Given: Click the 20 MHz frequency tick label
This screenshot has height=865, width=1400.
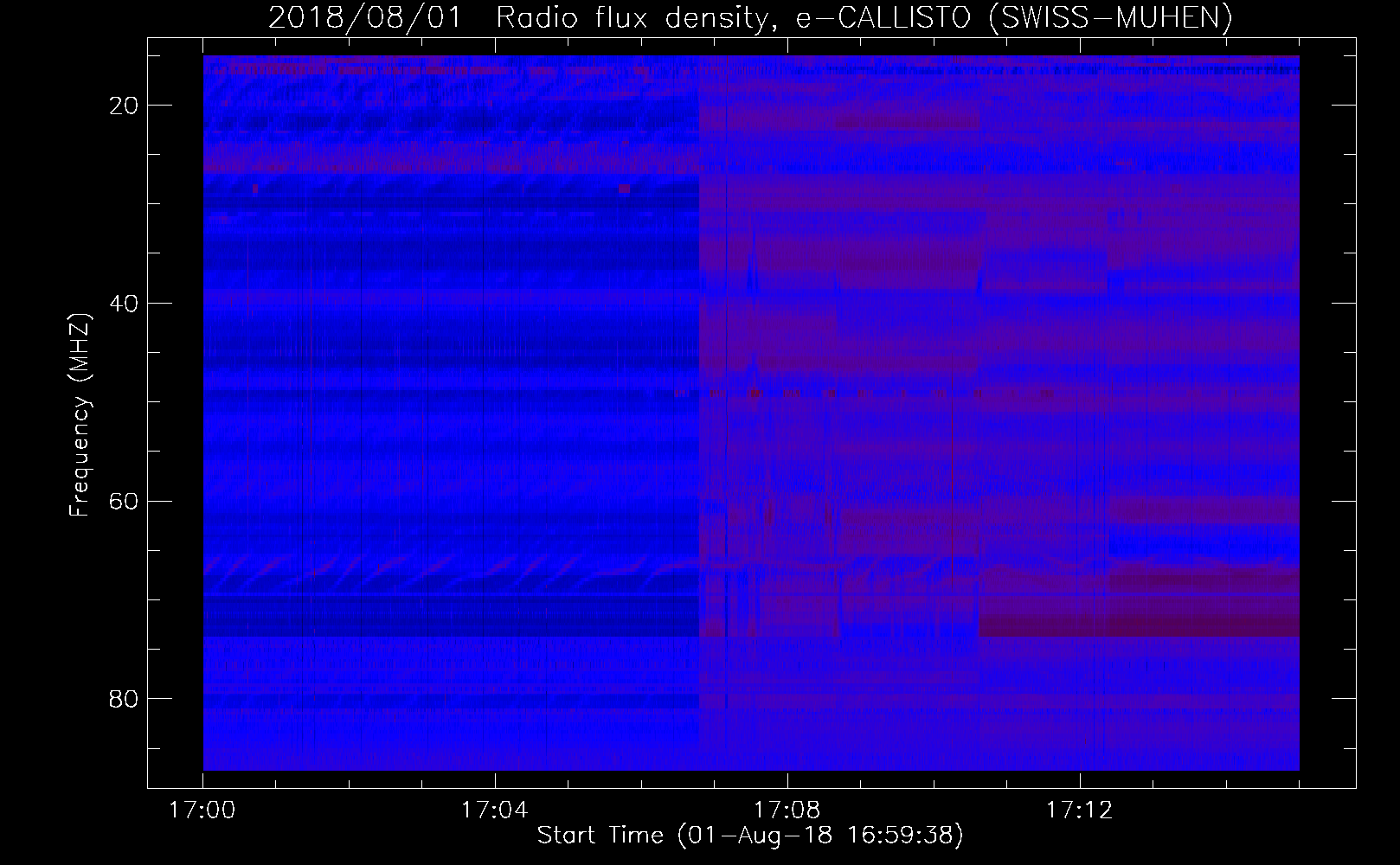Looking at the screenshot, I should (x=124, y=106).
